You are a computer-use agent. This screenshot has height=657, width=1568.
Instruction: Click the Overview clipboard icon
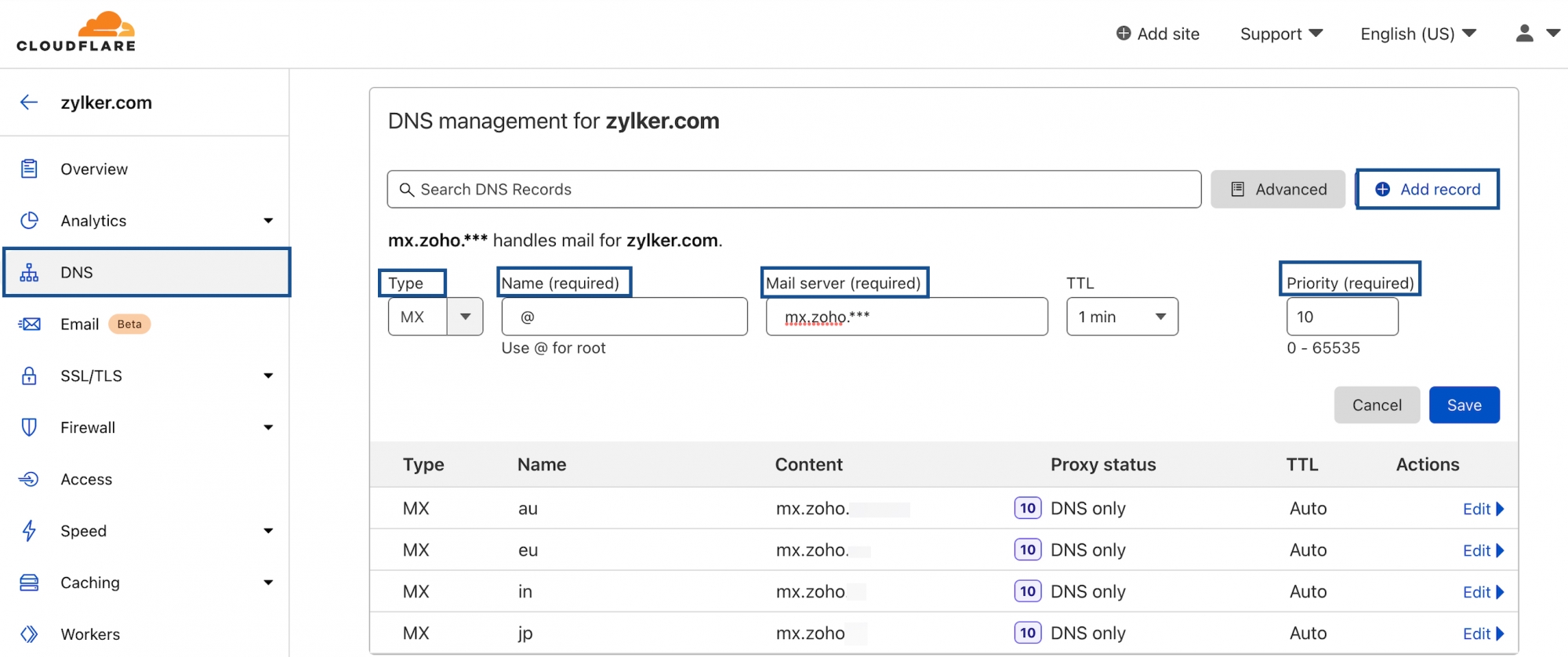click(29, 169)
